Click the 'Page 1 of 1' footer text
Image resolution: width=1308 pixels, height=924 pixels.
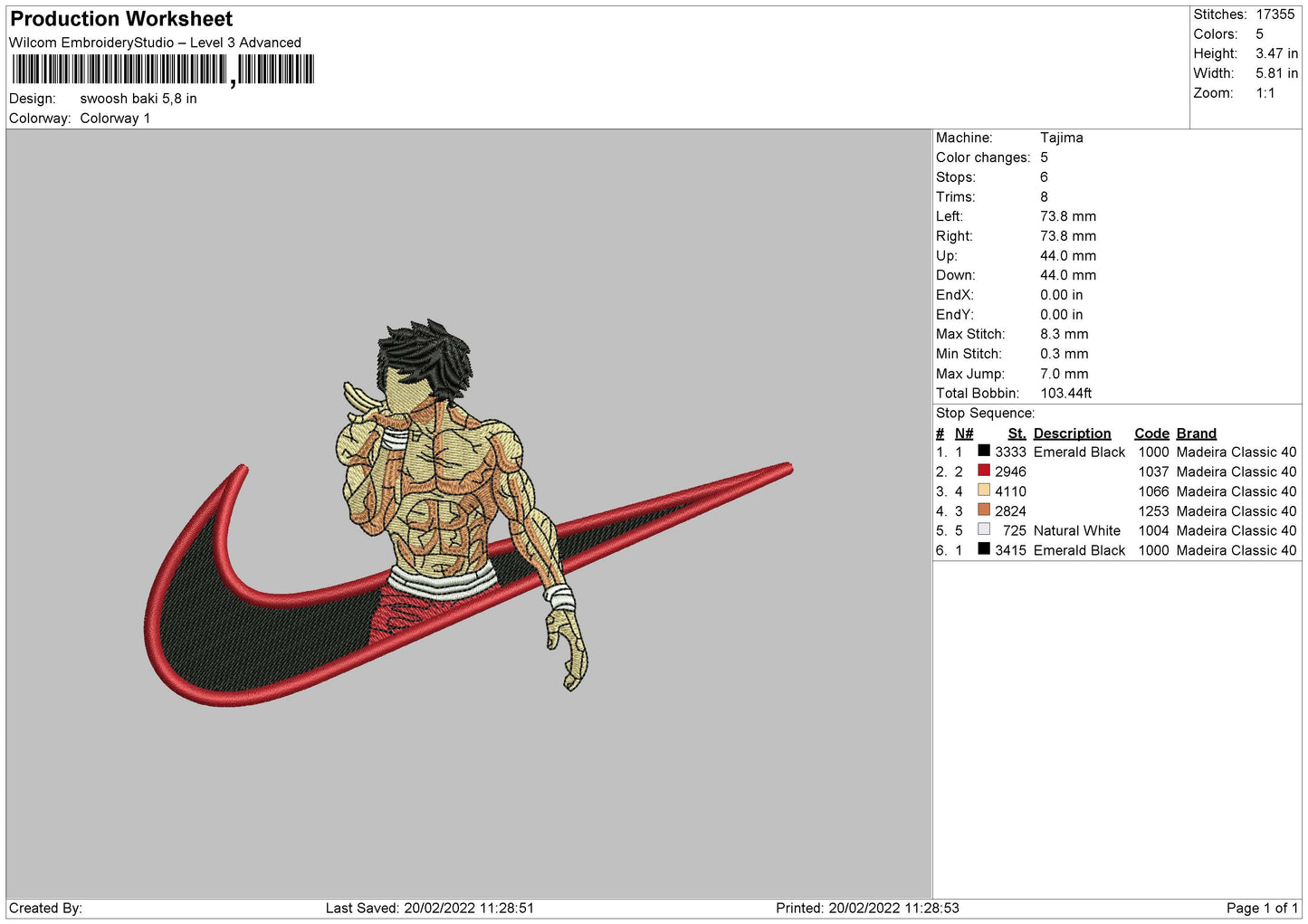point(1262,908)
